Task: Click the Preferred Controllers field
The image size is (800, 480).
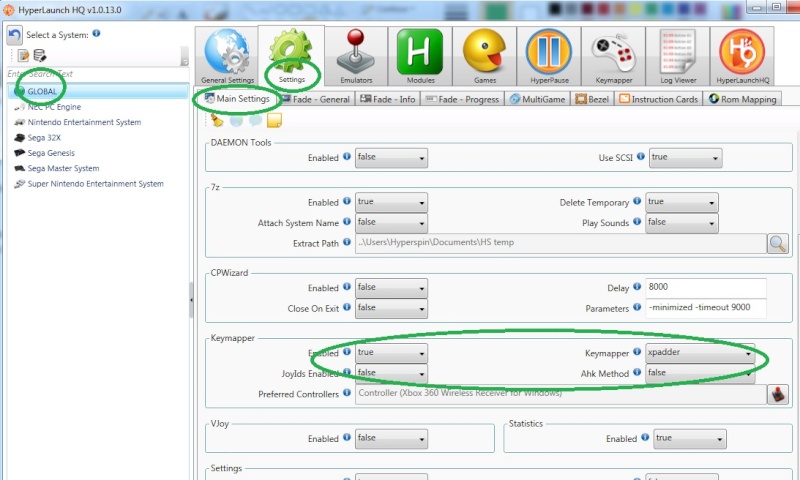Action: (561, 394)
